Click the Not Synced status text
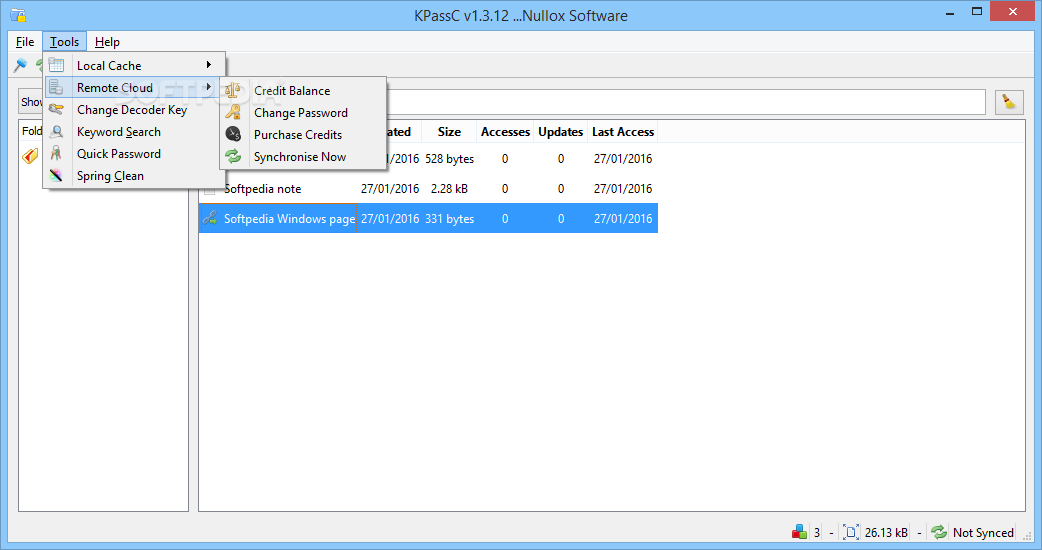This screenshot has width=1042, height=550. click(x=983, y=532)
